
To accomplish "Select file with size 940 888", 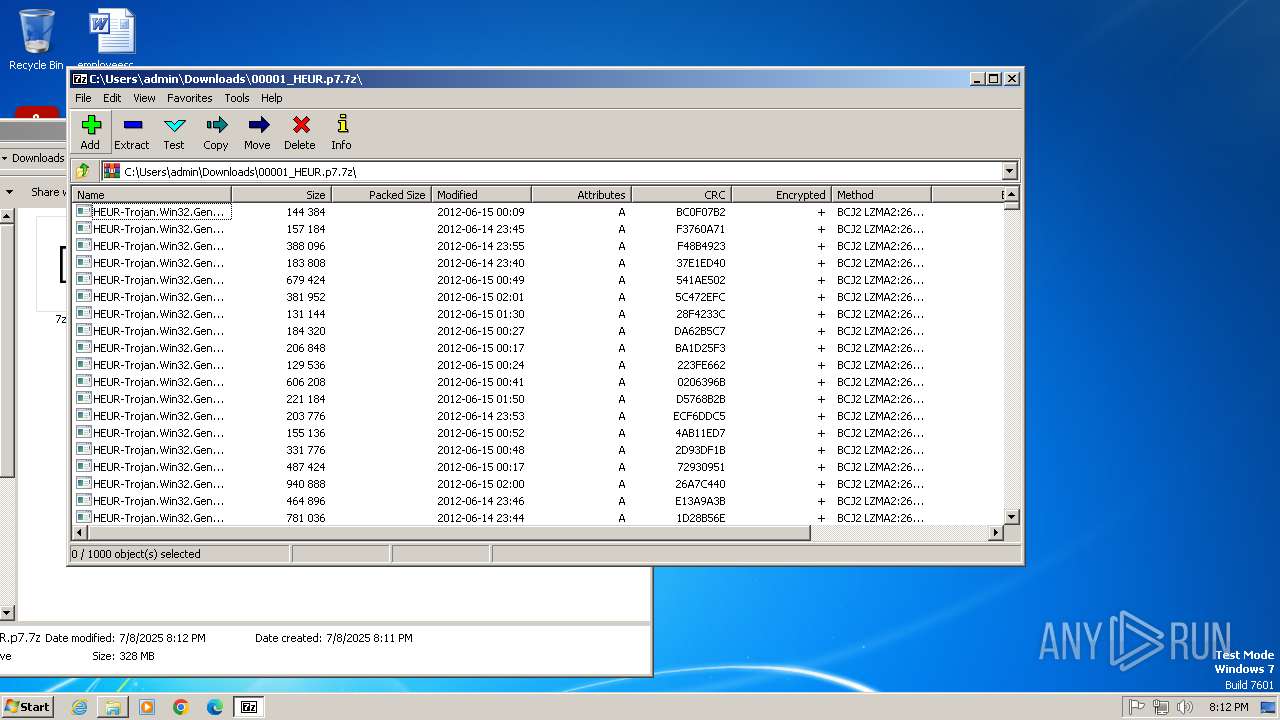I will coord(538,484).
